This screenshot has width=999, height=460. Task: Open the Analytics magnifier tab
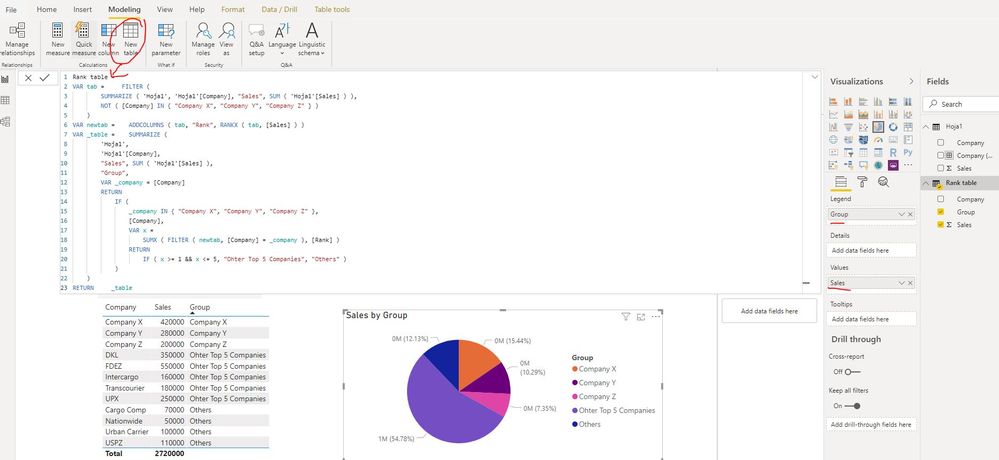(883, 182)
